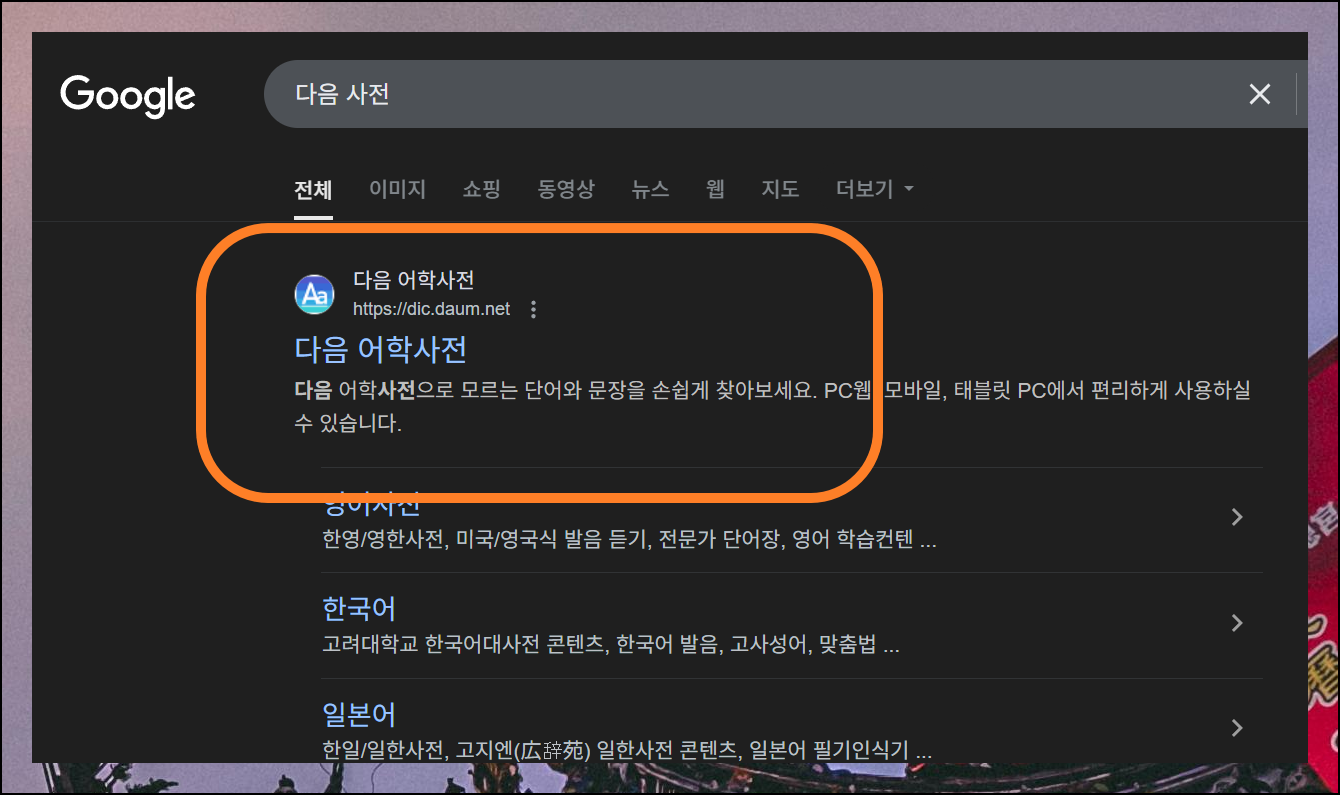Click the Google logo

coord(128,95)
